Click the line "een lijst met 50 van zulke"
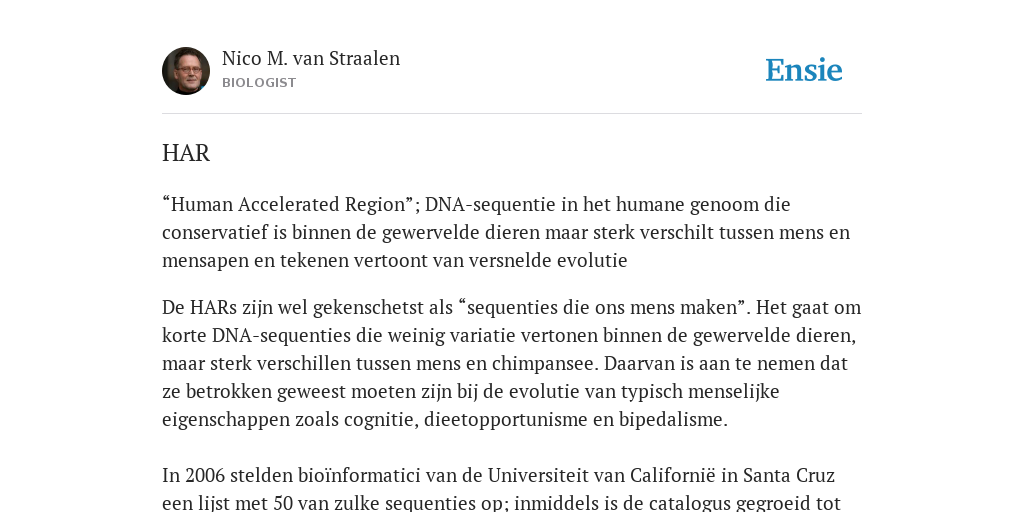1024x512 pixels. tap(501, 503)
